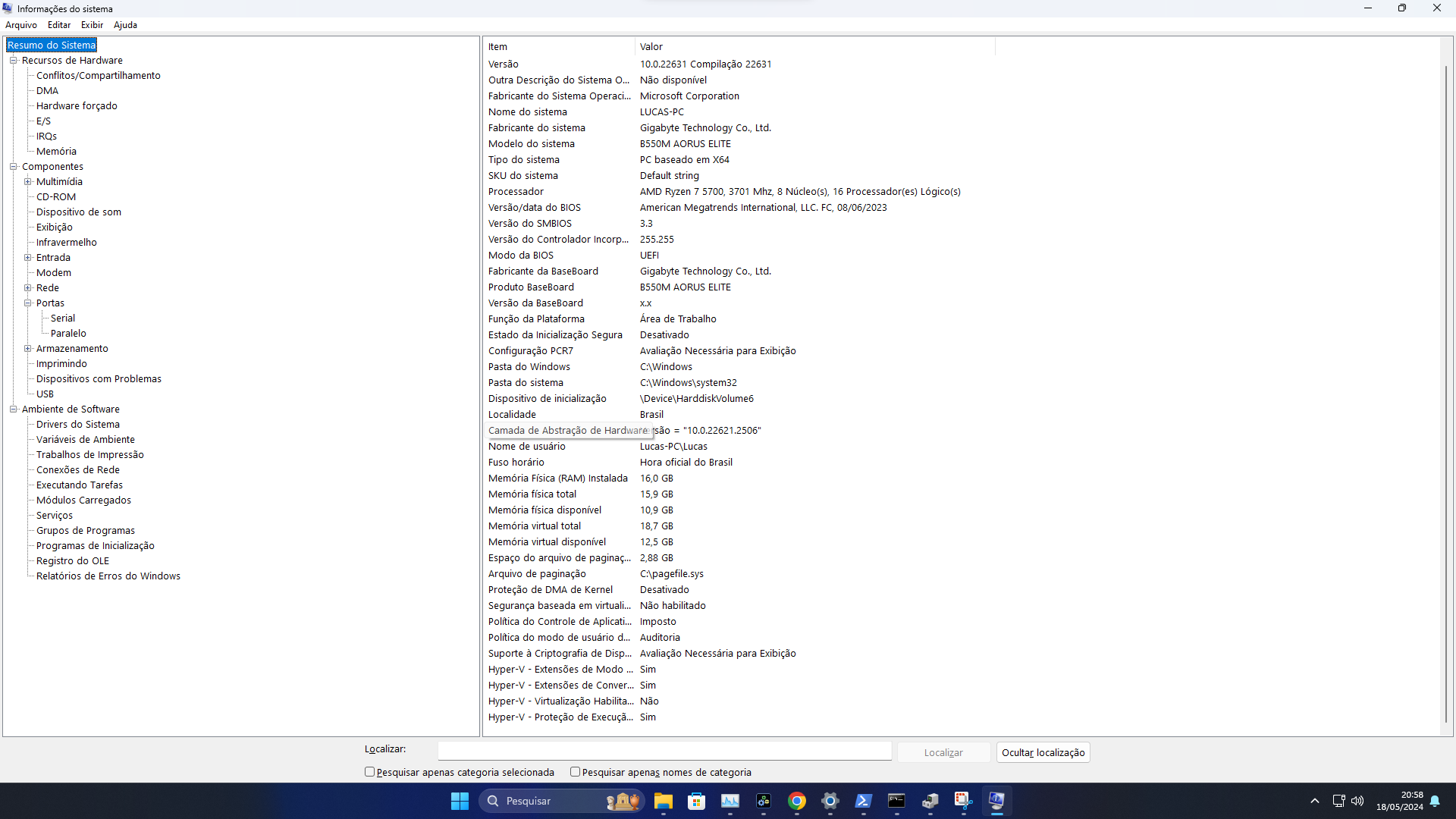Viewport: 1456px width, 819px height.
Task: Open Settings gear in the taskbar
Action: 830,801
